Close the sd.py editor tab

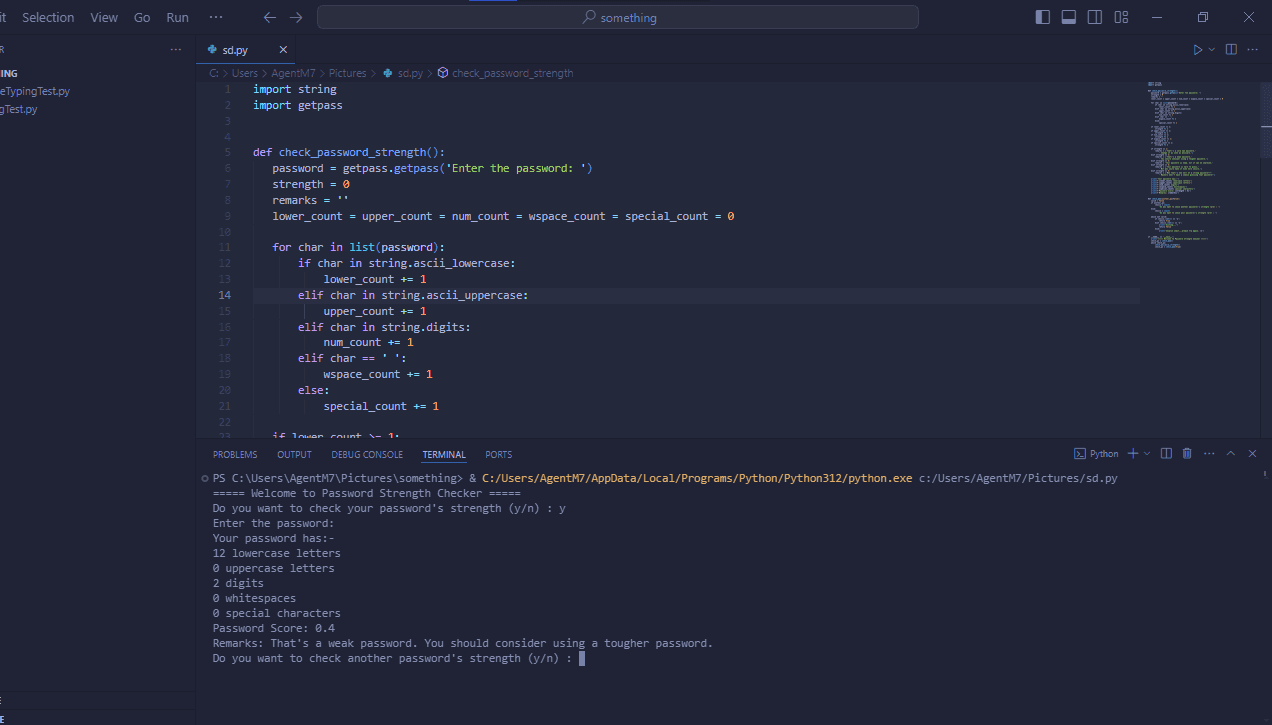pyautogui.click(x=283, y=49)
